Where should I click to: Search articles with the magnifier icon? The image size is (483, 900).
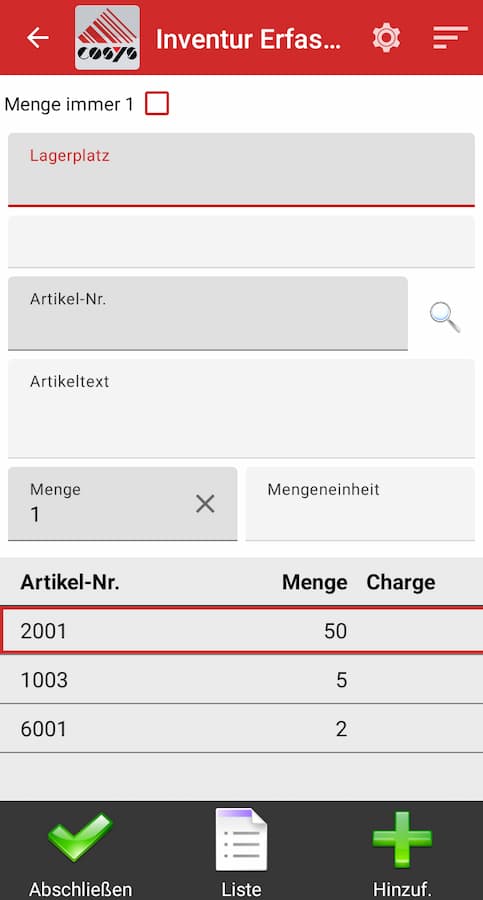pyautogui.click(x=445, y=317)
